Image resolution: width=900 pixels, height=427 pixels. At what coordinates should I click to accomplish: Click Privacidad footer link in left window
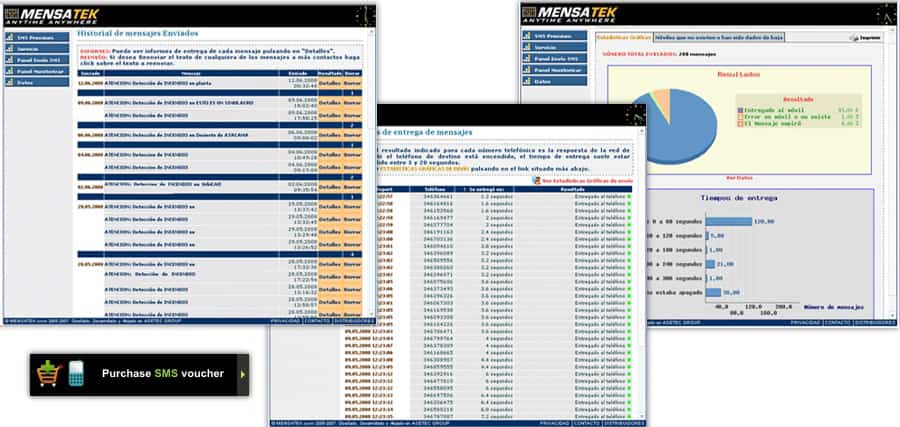(285, 321)
